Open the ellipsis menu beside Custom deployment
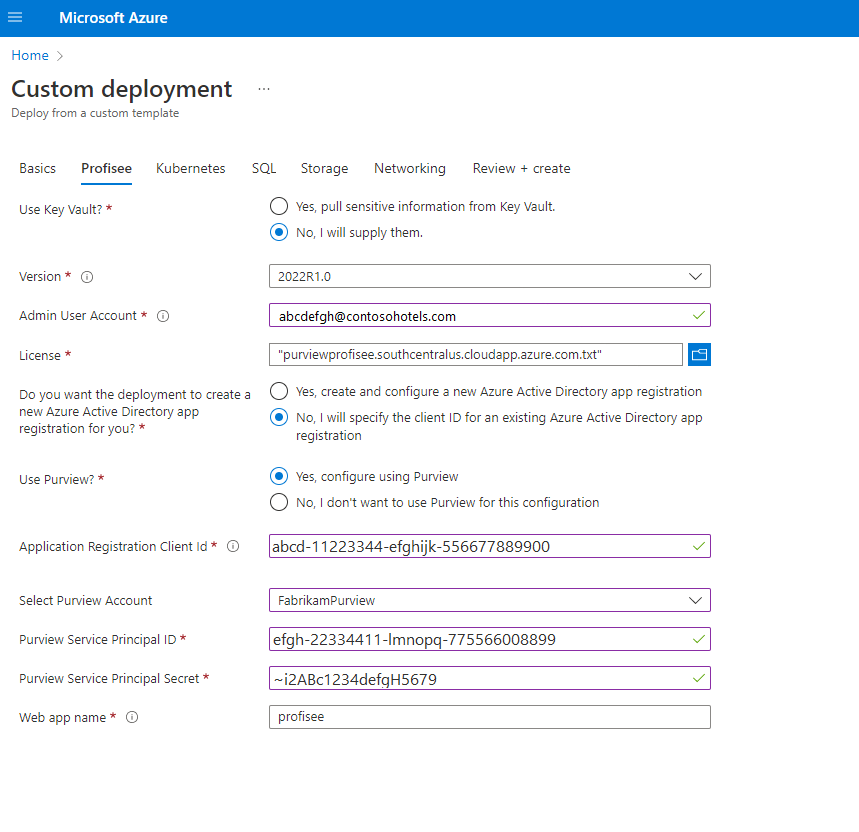Screen dimensions: 859x832 click(x=264, y=89)
